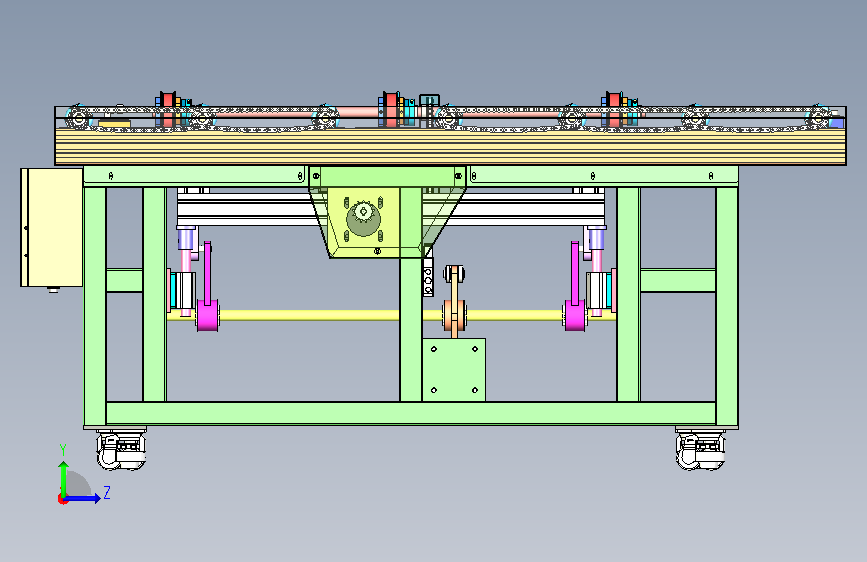Select the orange center lever link
Image resolution: width=867 pixels, height=562 pixels.
click(455, 301)
